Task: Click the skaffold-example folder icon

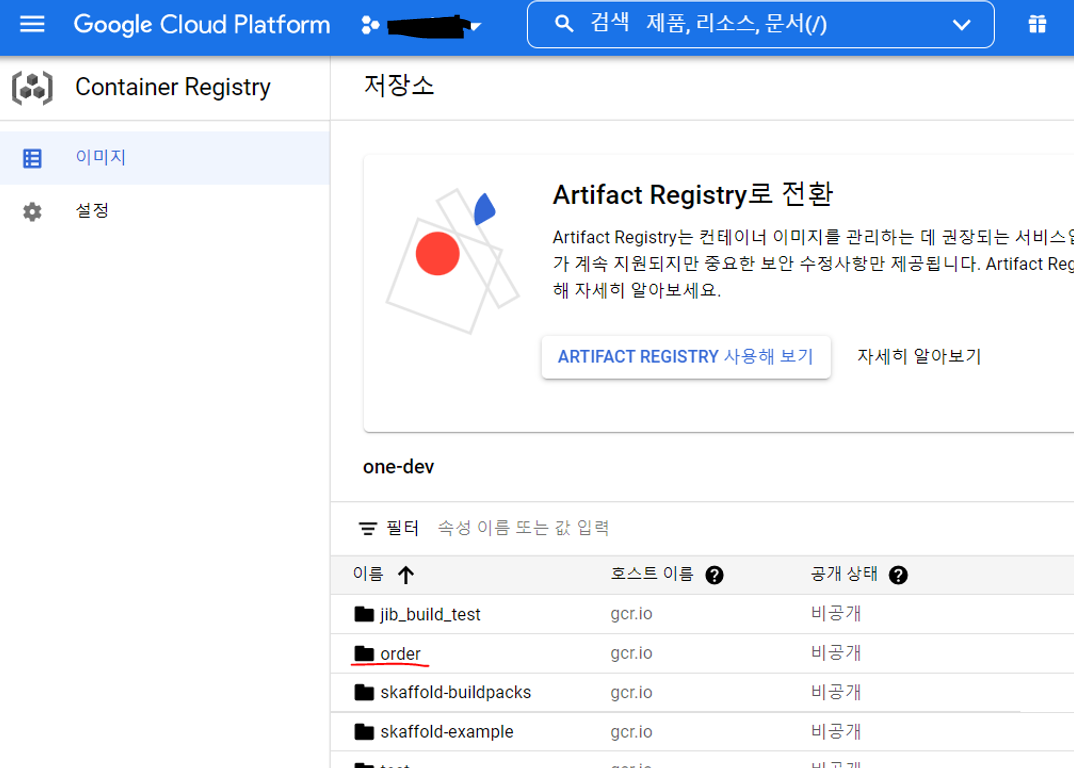Action: click(x=364, y=732)
